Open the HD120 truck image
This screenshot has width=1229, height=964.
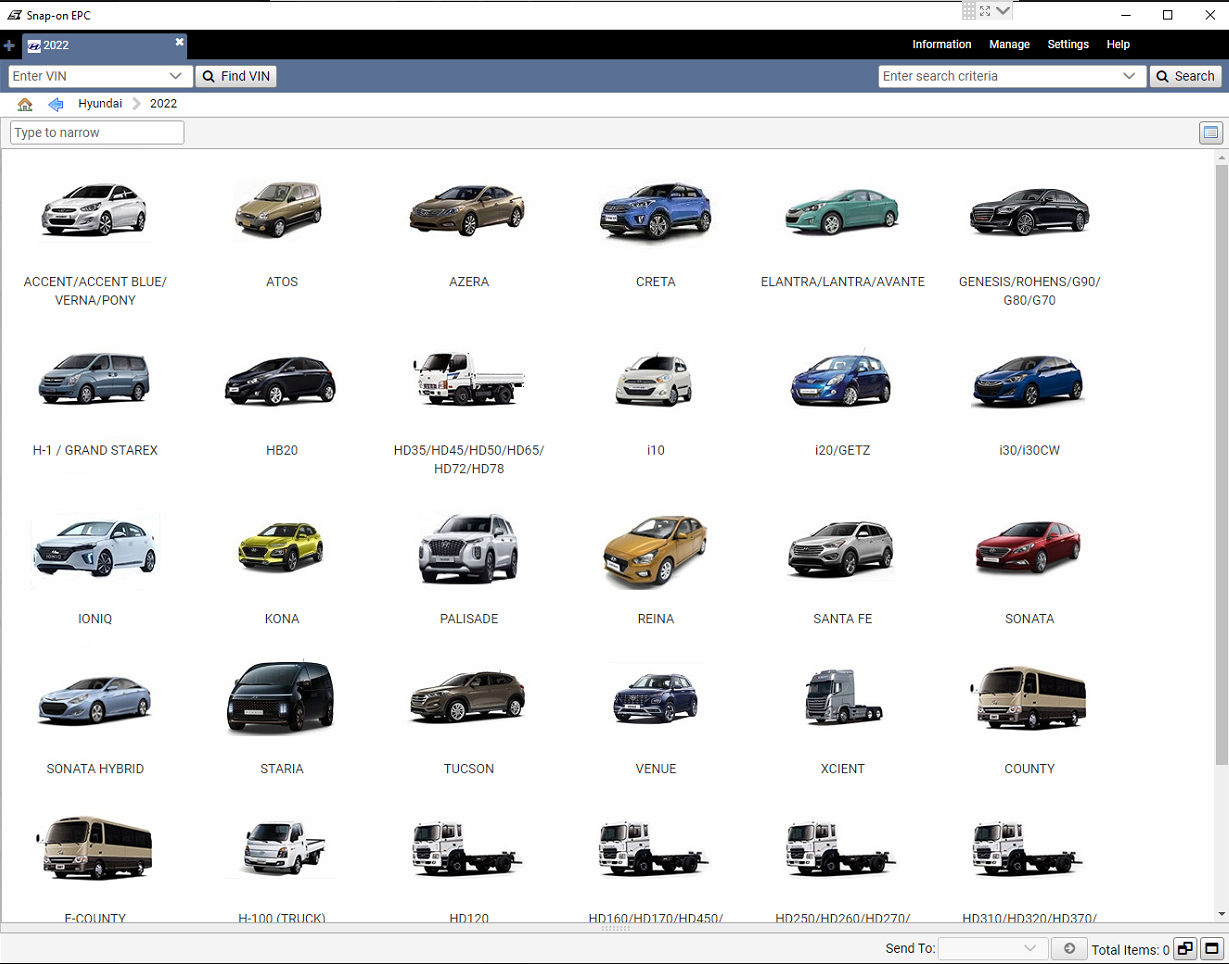468,849
